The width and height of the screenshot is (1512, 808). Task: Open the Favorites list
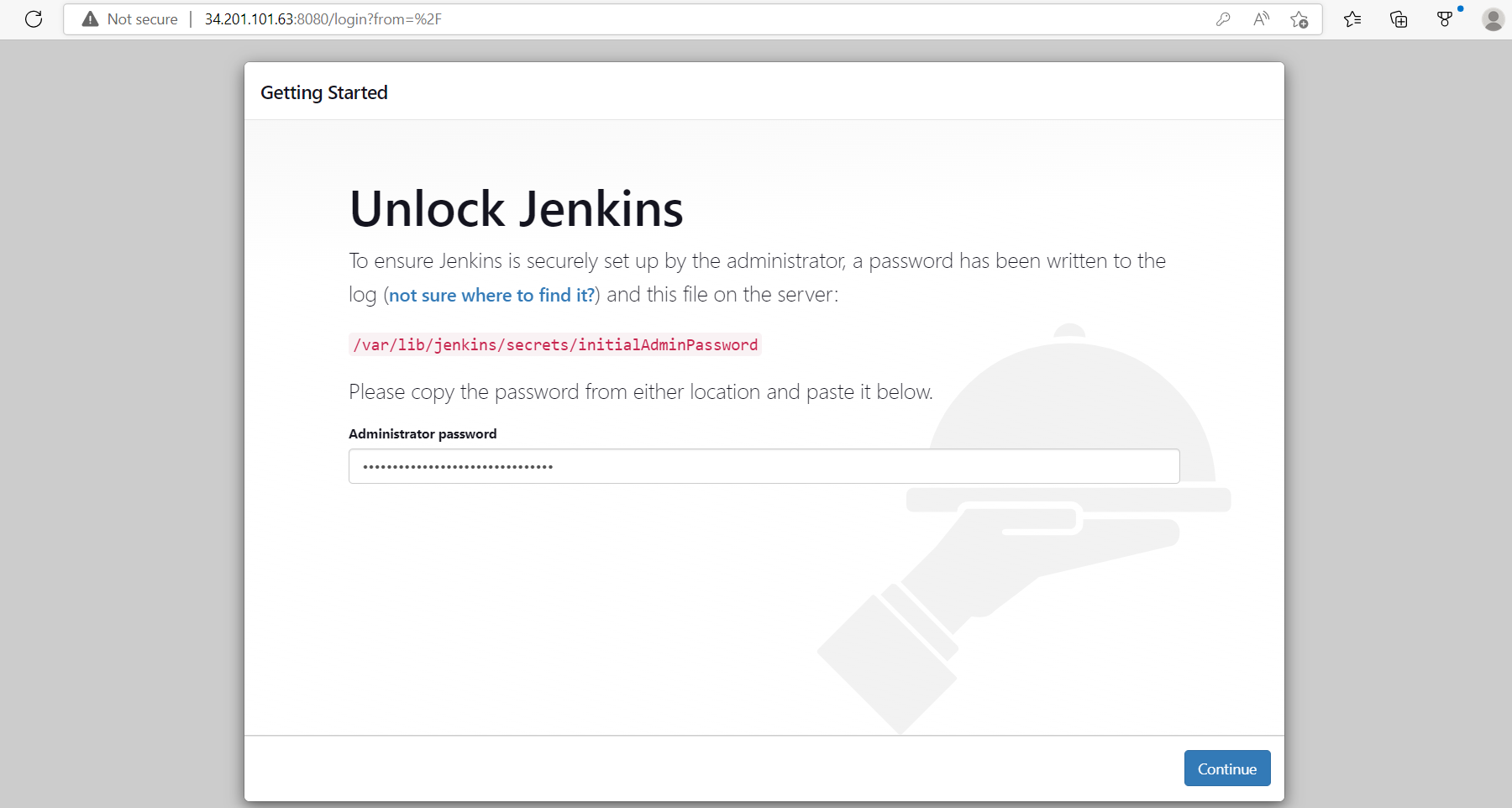tap(1353, 18)
